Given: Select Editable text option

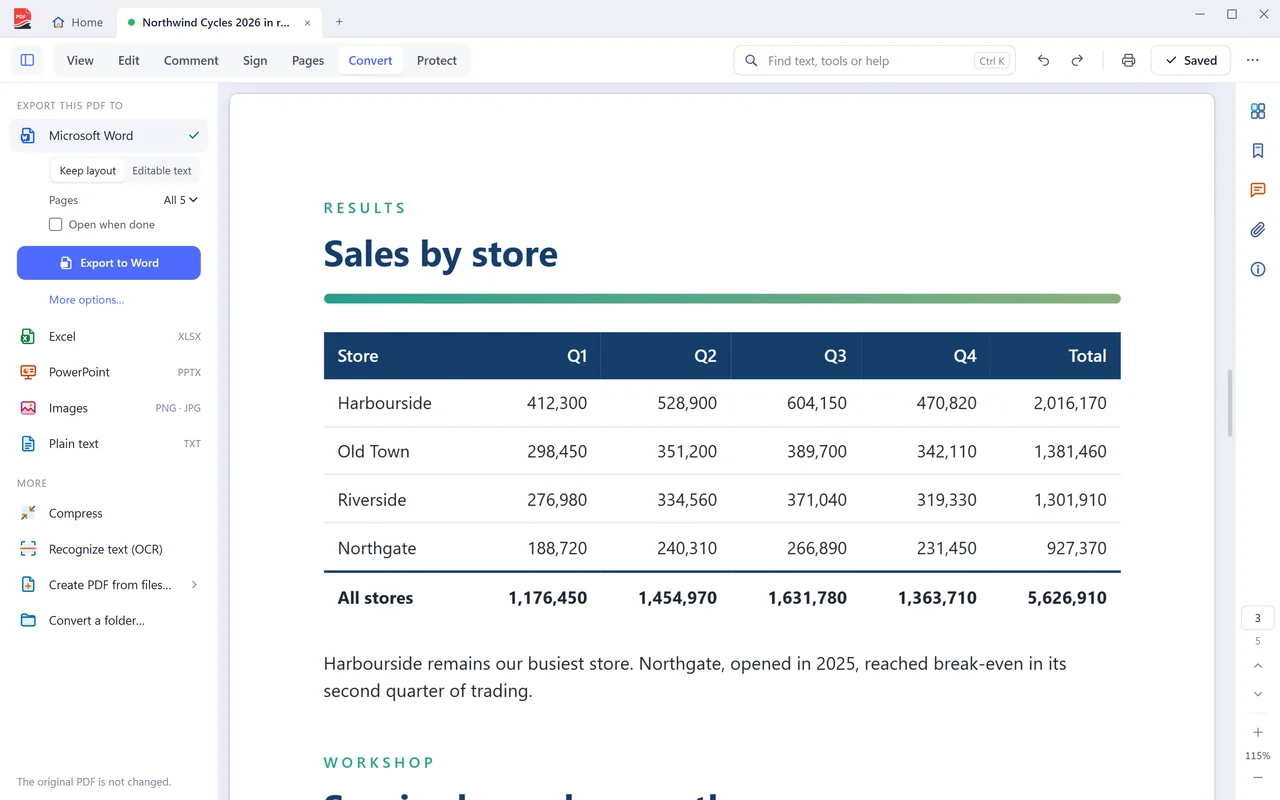Looking at the screenshot, I should click(162, 171).
